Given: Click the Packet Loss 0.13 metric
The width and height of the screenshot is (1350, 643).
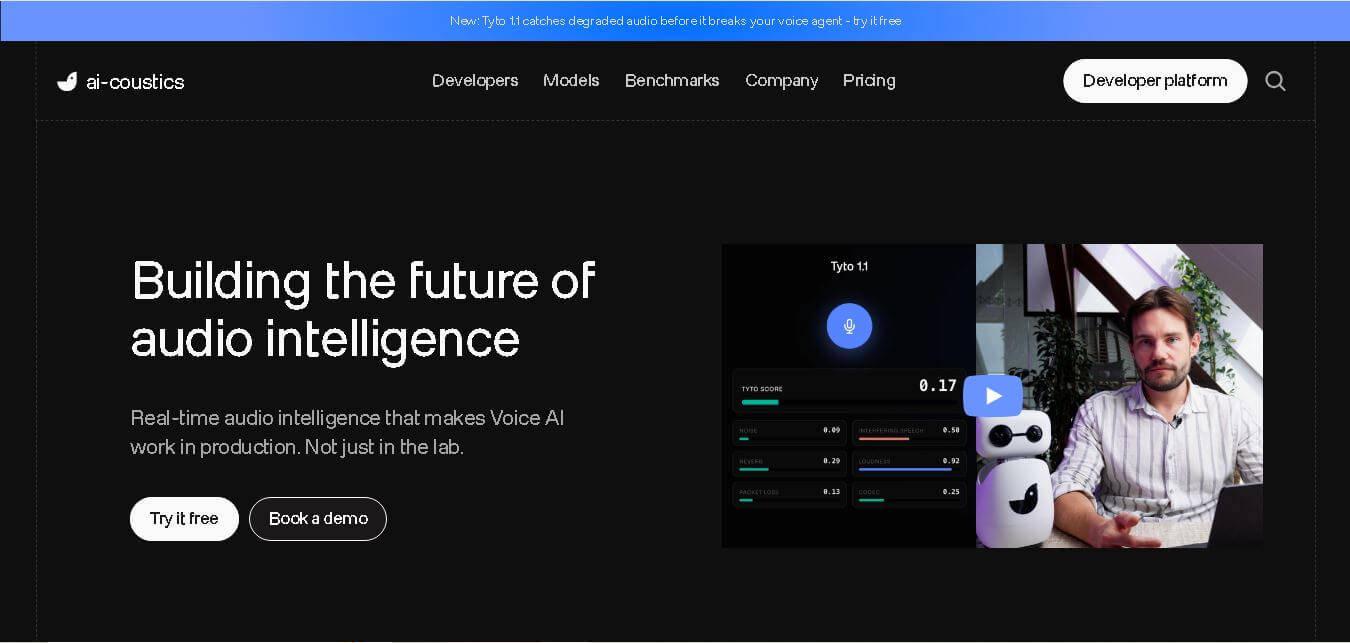Looking at the screenshot, I should coord(790,494).
